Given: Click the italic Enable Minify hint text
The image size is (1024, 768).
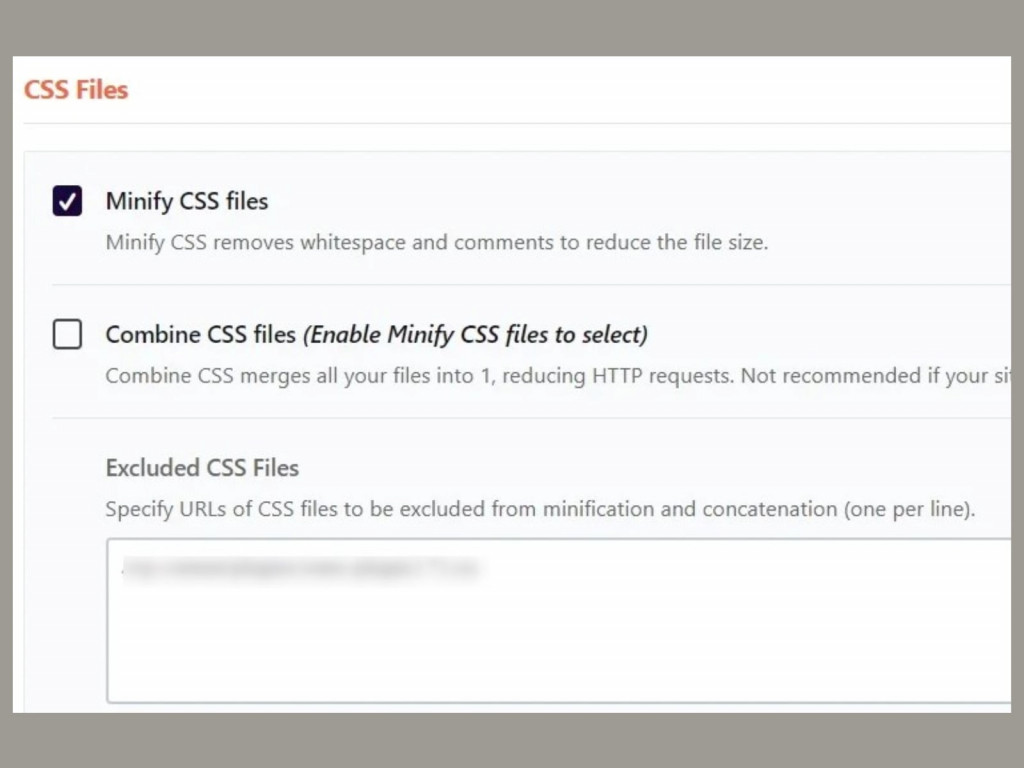Looking at the screenshot, I should coord(477,334).
